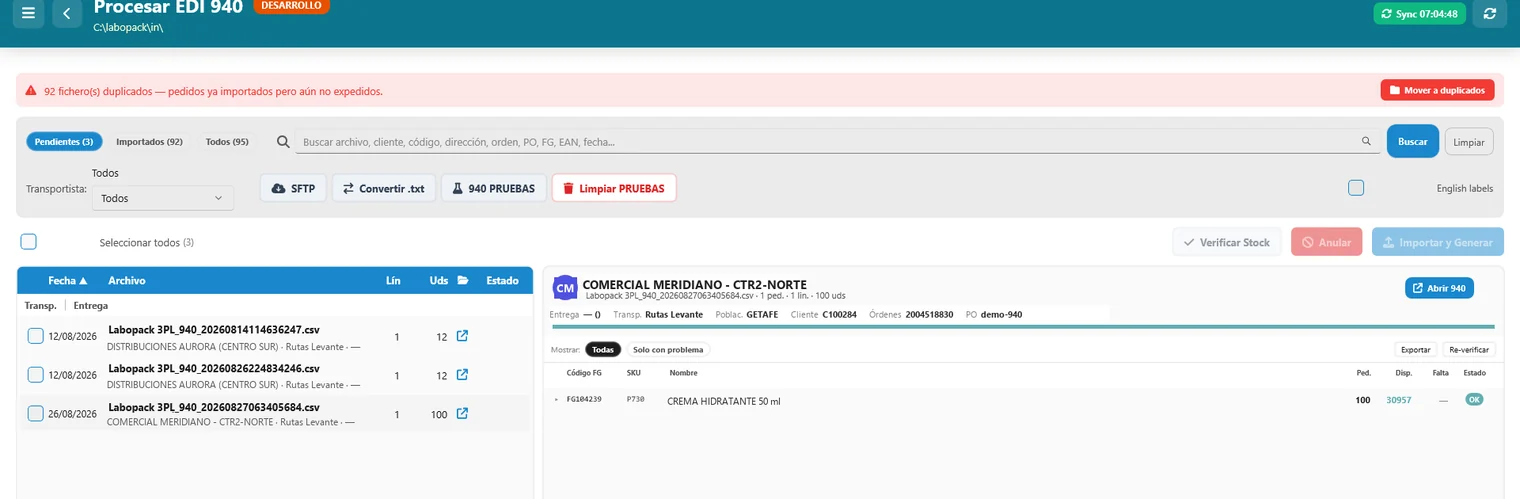This screenshot has height=499, width=1520.
Task: Run 940 PRUEBAS flask button
Action: [494, 188]
